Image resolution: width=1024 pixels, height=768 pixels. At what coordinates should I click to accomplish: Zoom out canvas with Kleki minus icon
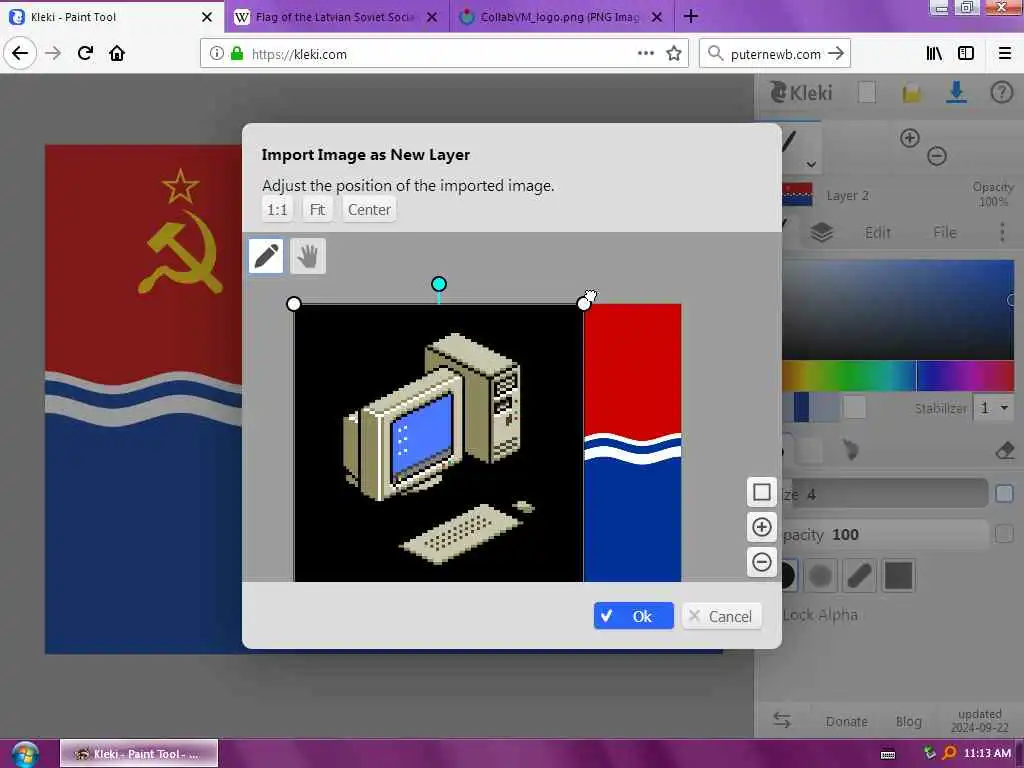click(x=936, y=155)
